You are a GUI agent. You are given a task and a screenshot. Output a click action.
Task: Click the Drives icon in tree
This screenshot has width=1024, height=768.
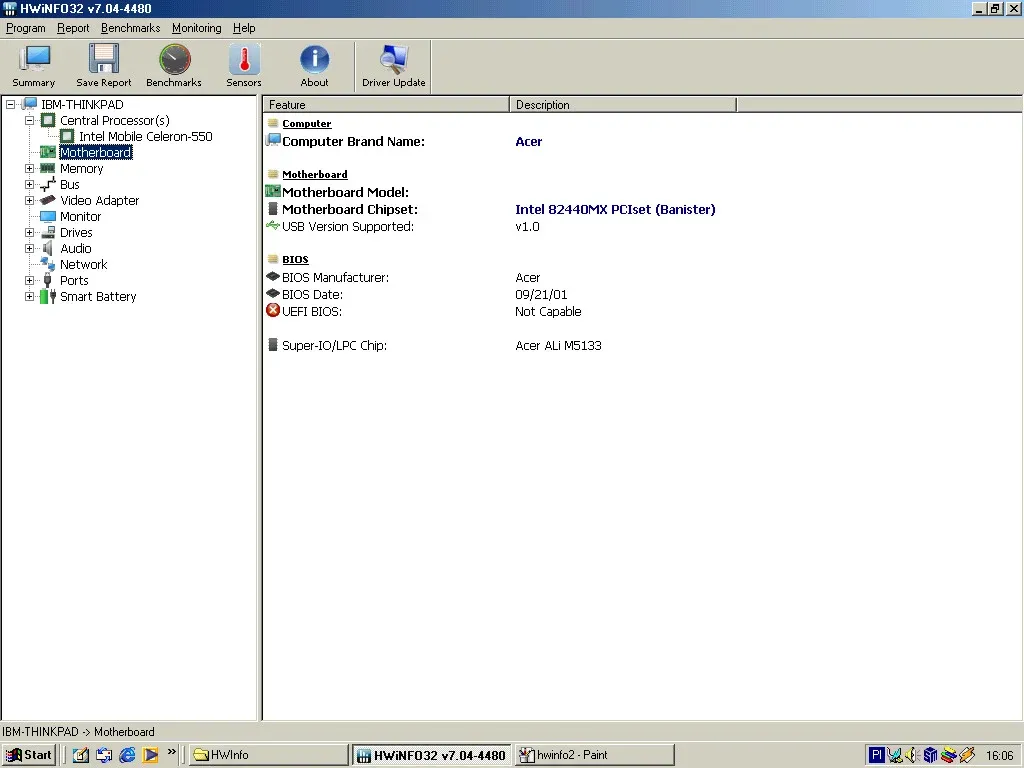48,232
